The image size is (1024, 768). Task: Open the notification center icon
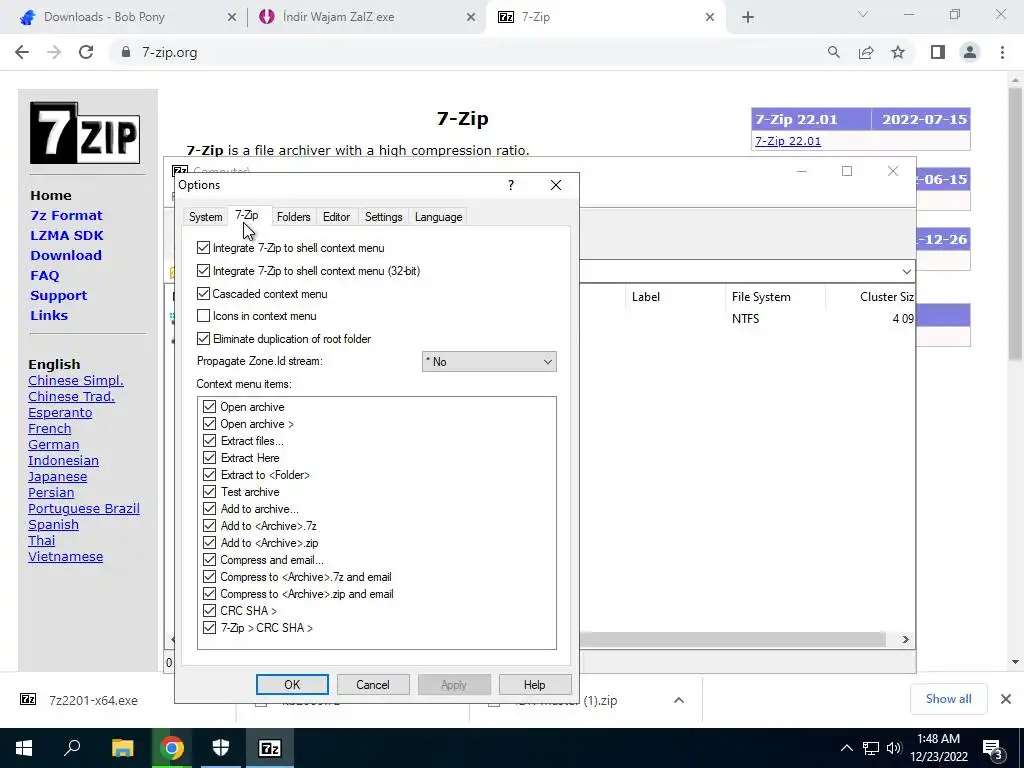[993, 748]
